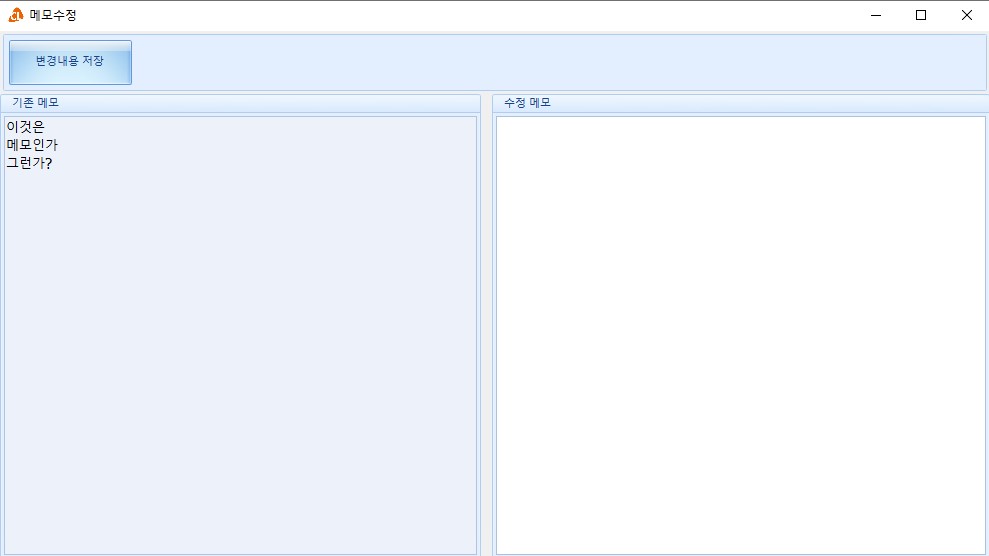Minimize the 메모수정 window
The height and width of the screenshot is (556, 989).
pyautogui.click(x=875, y=15)
